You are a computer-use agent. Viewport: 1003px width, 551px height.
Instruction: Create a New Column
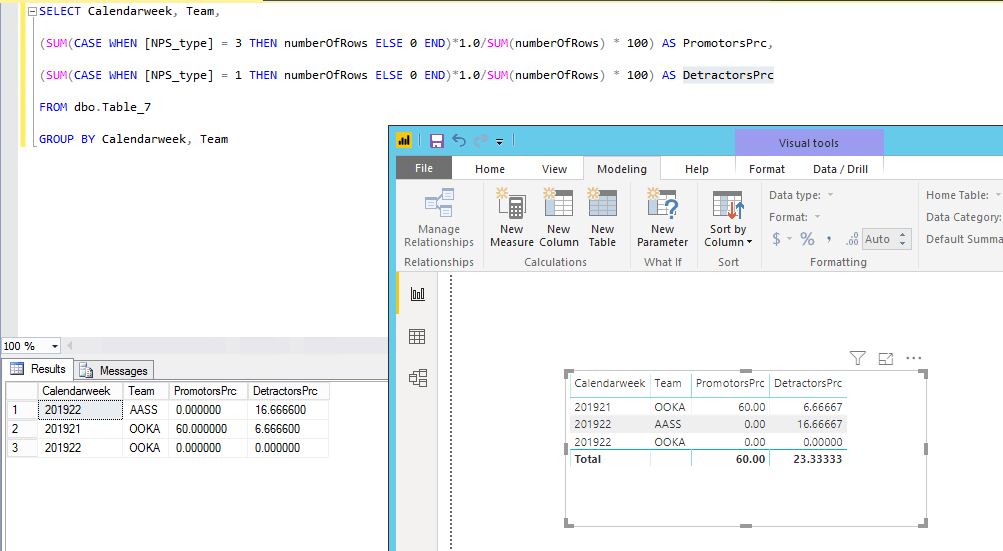pyautogui.click(x=558, y=218)
